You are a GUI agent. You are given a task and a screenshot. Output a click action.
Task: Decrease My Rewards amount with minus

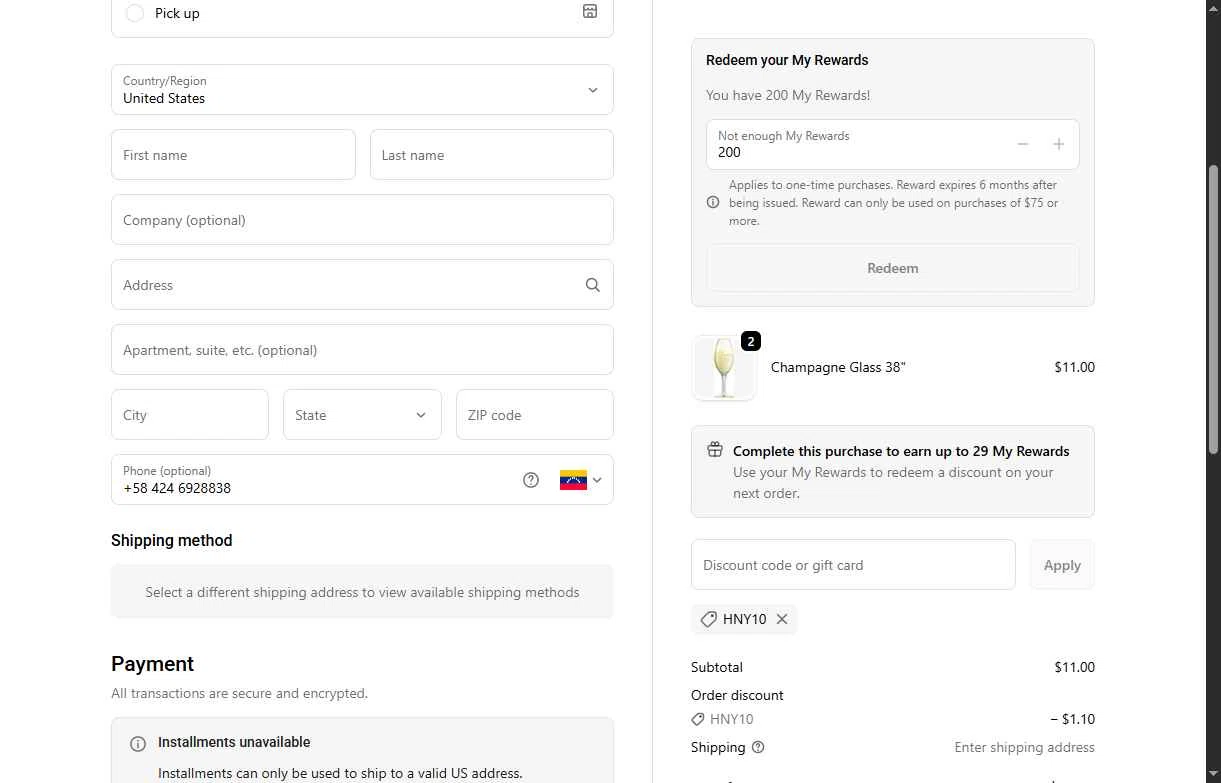click(x=1023, y=144)
